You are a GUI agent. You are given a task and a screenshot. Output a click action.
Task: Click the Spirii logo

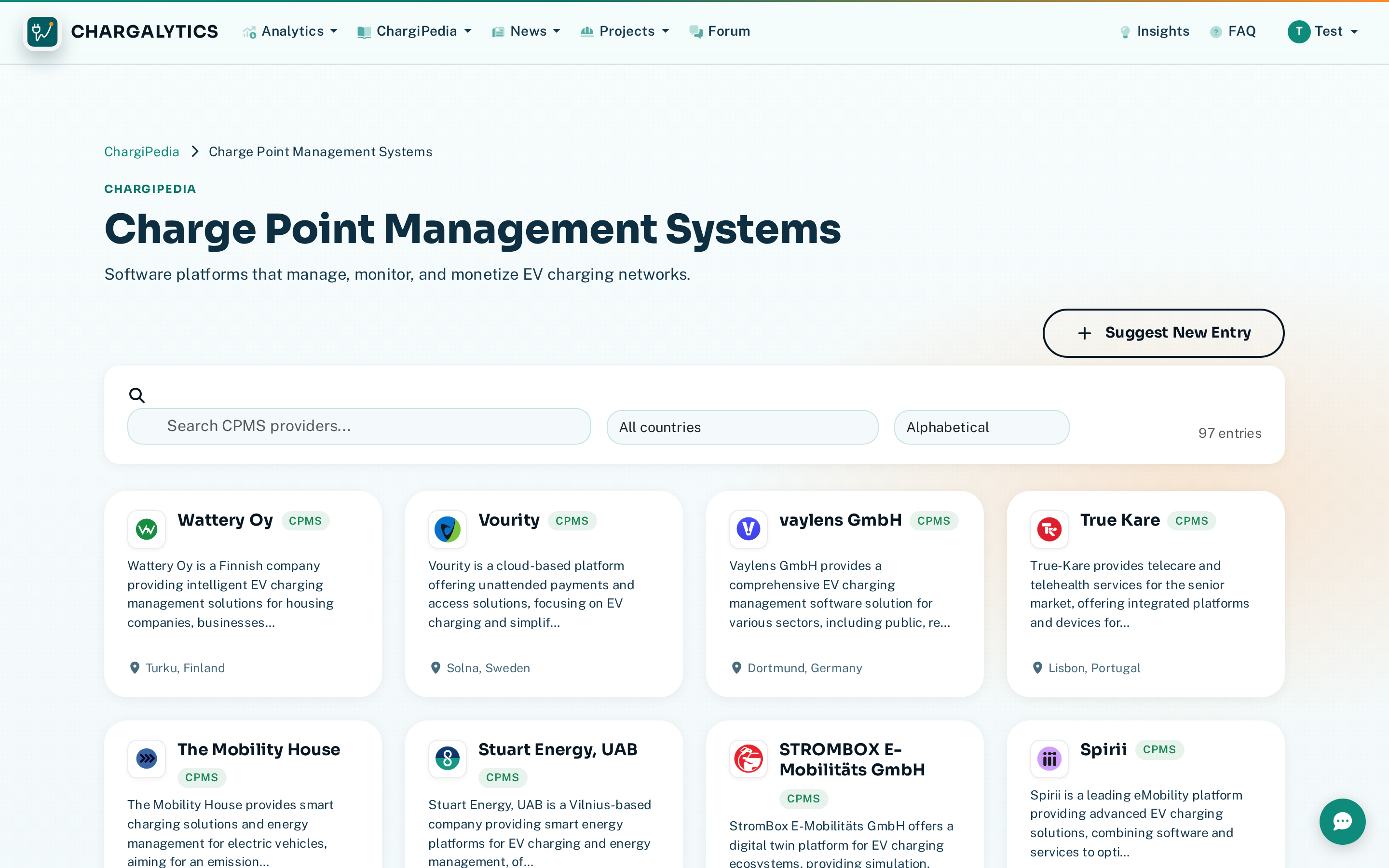[1049, 759]
